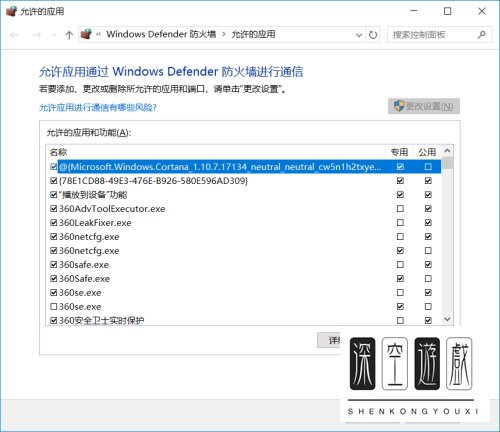Show hidden breadcrumb path with double chevron
500x432 pixels.
point(98,34)
